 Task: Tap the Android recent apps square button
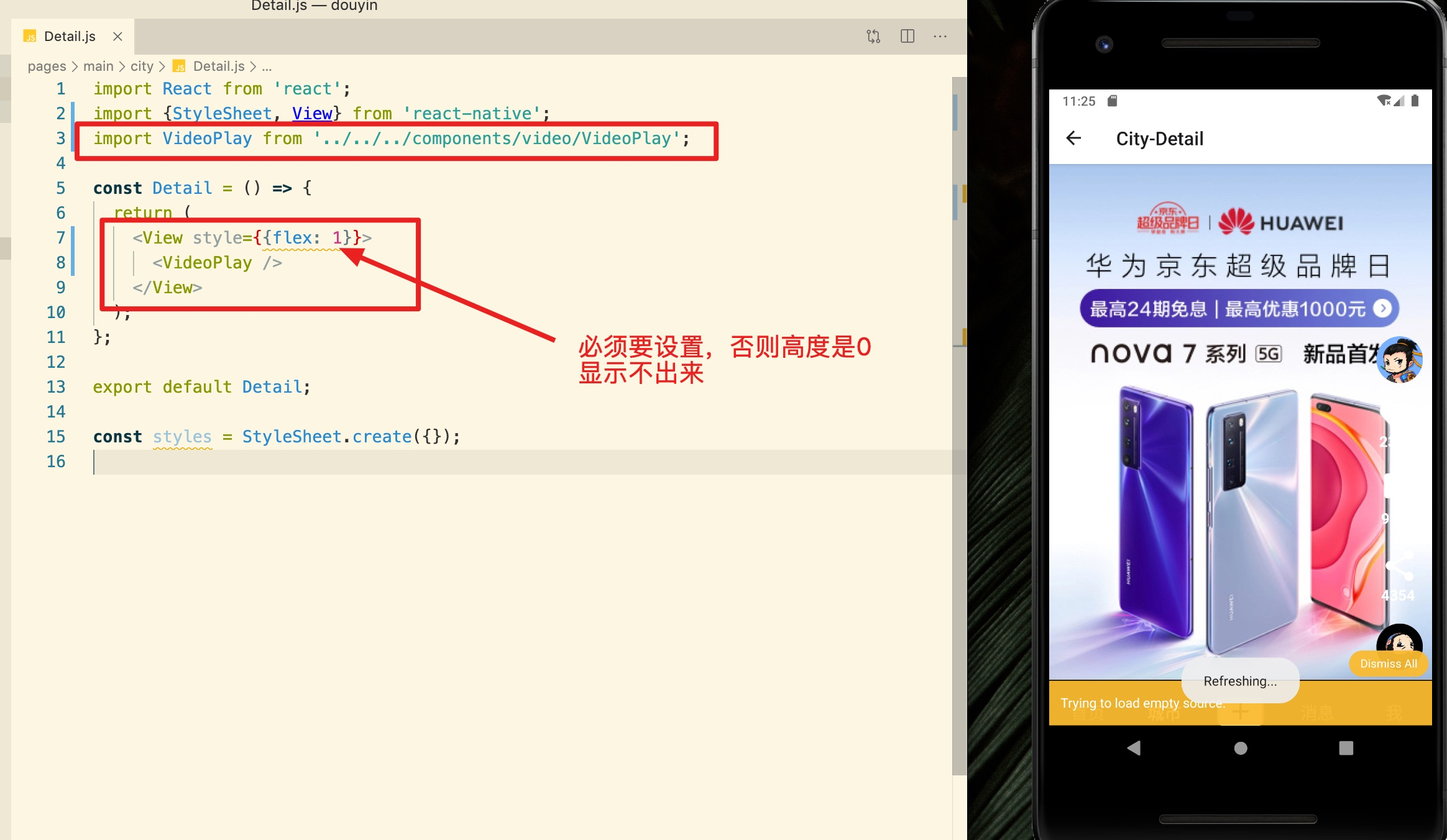point(1346,748)
